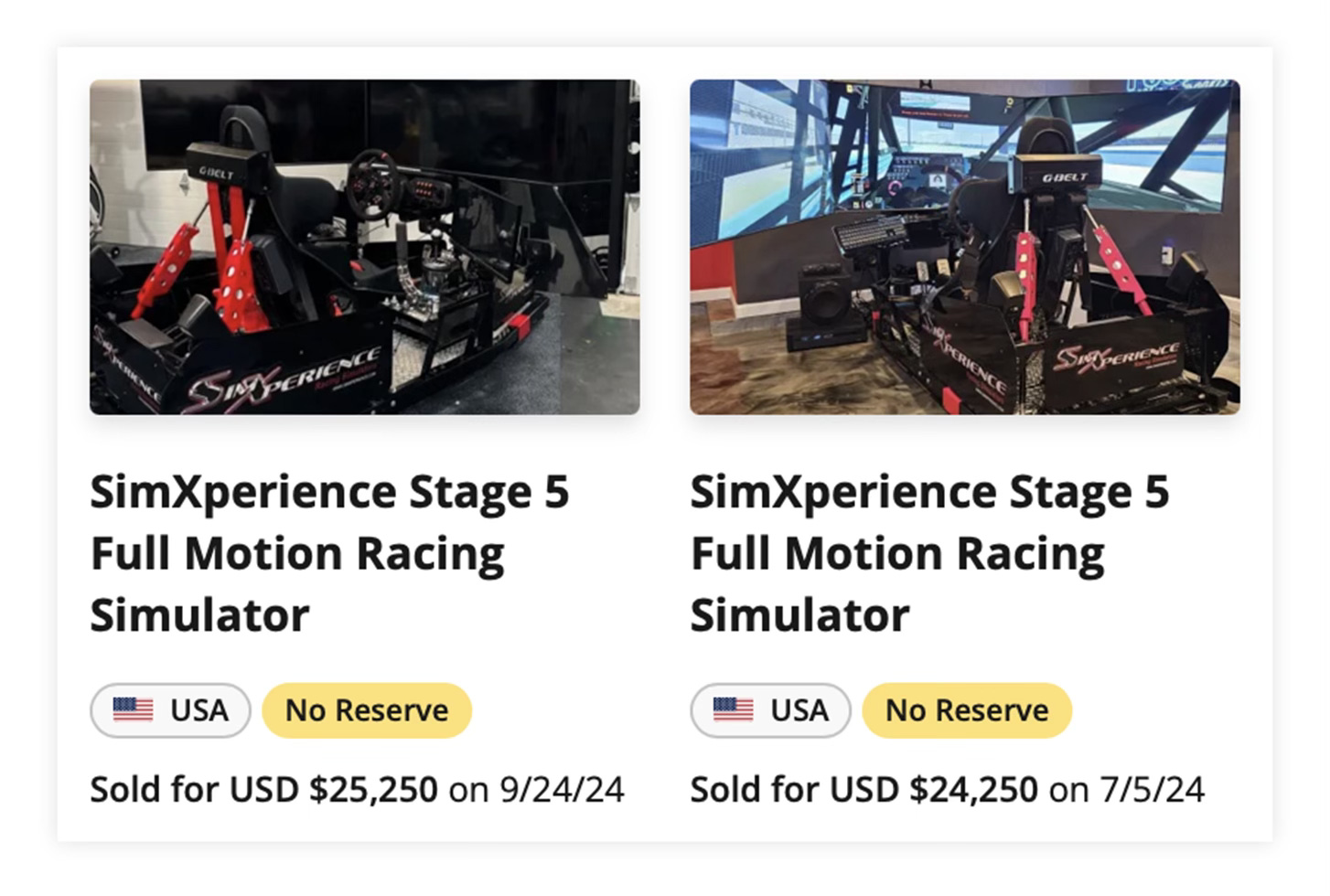
Task: Select the USA text in left listing badge
Action: pyautogui.click(x=198, y=710)
